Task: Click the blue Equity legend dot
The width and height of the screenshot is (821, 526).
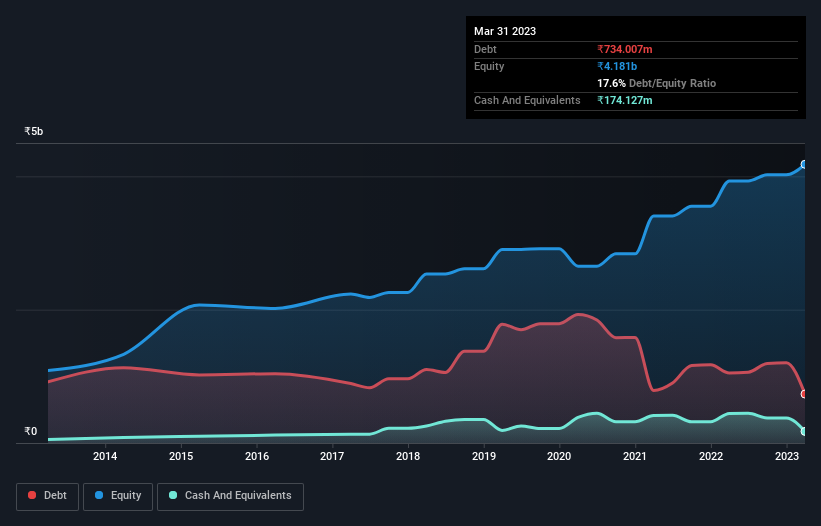Action: (x=99, y=495)
